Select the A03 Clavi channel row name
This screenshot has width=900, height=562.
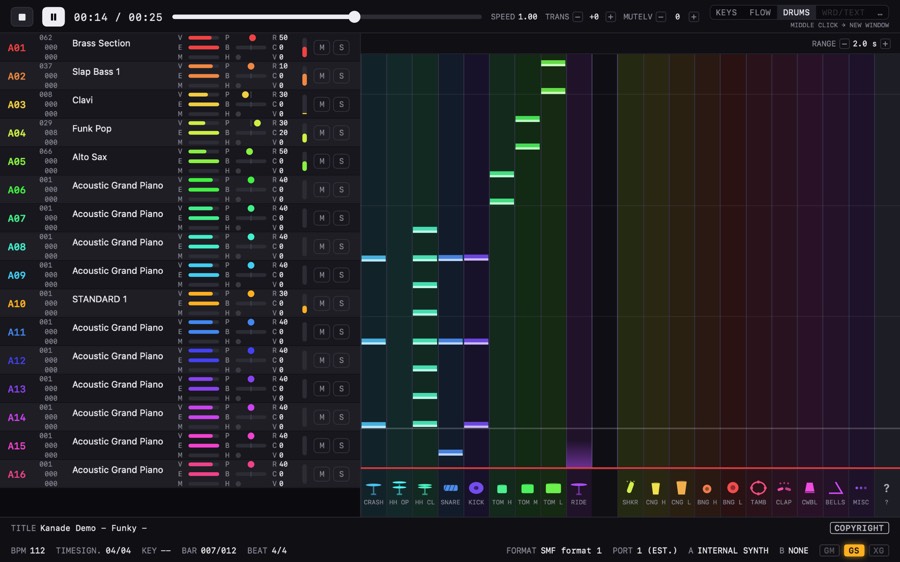[x=82, y=100]
